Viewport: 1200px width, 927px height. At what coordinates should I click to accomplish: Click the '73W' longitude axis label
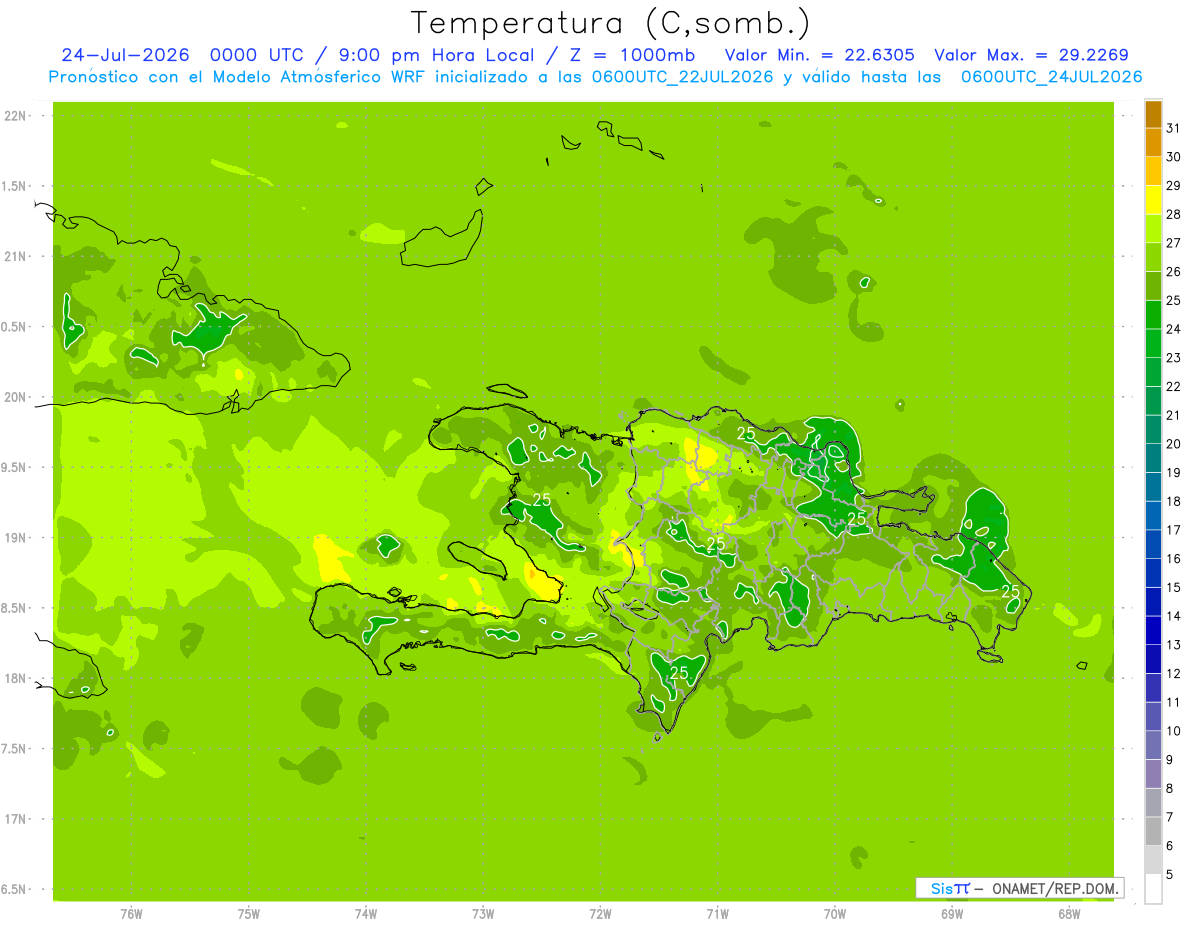point(483,914)
